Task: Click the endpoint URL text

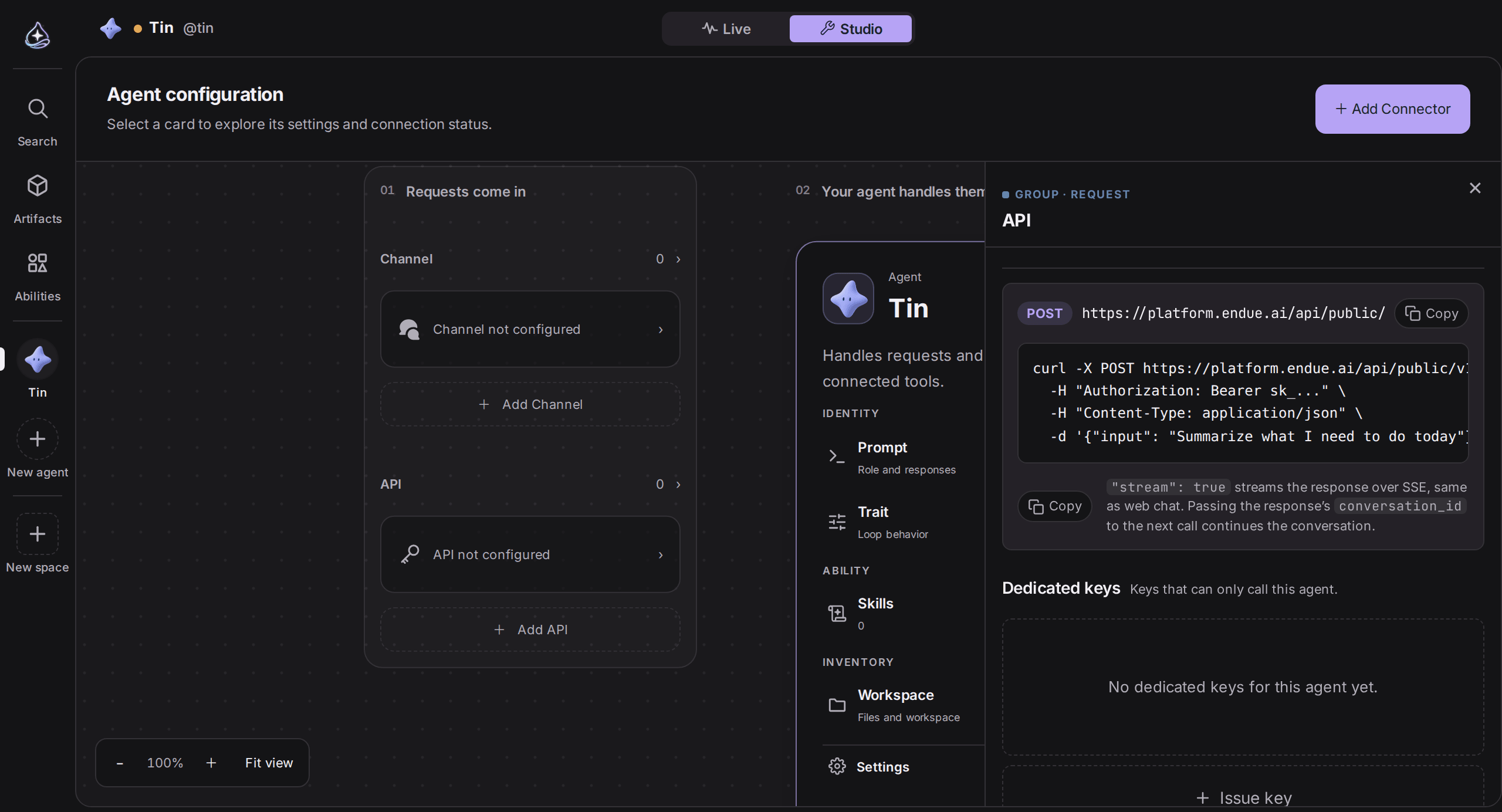Action: point(1233,313)
